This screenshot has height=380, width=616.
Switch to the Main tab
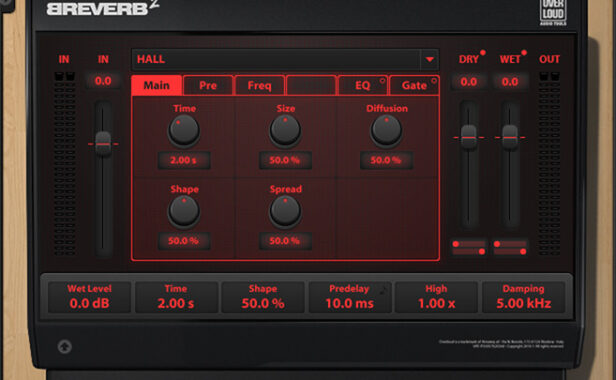(156, 85)
